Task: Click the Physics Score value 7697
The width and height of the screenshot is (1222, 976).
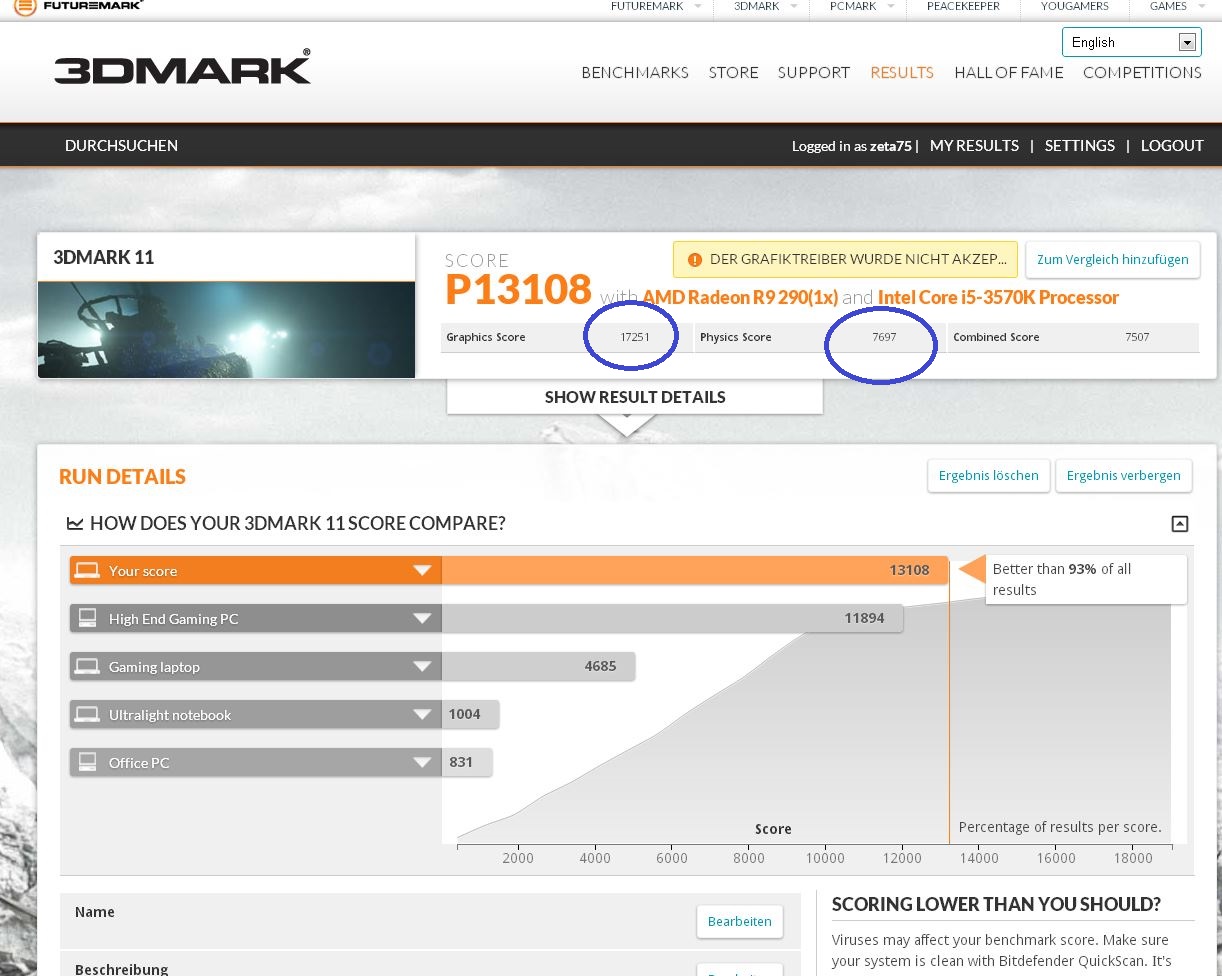Action: 884,337
